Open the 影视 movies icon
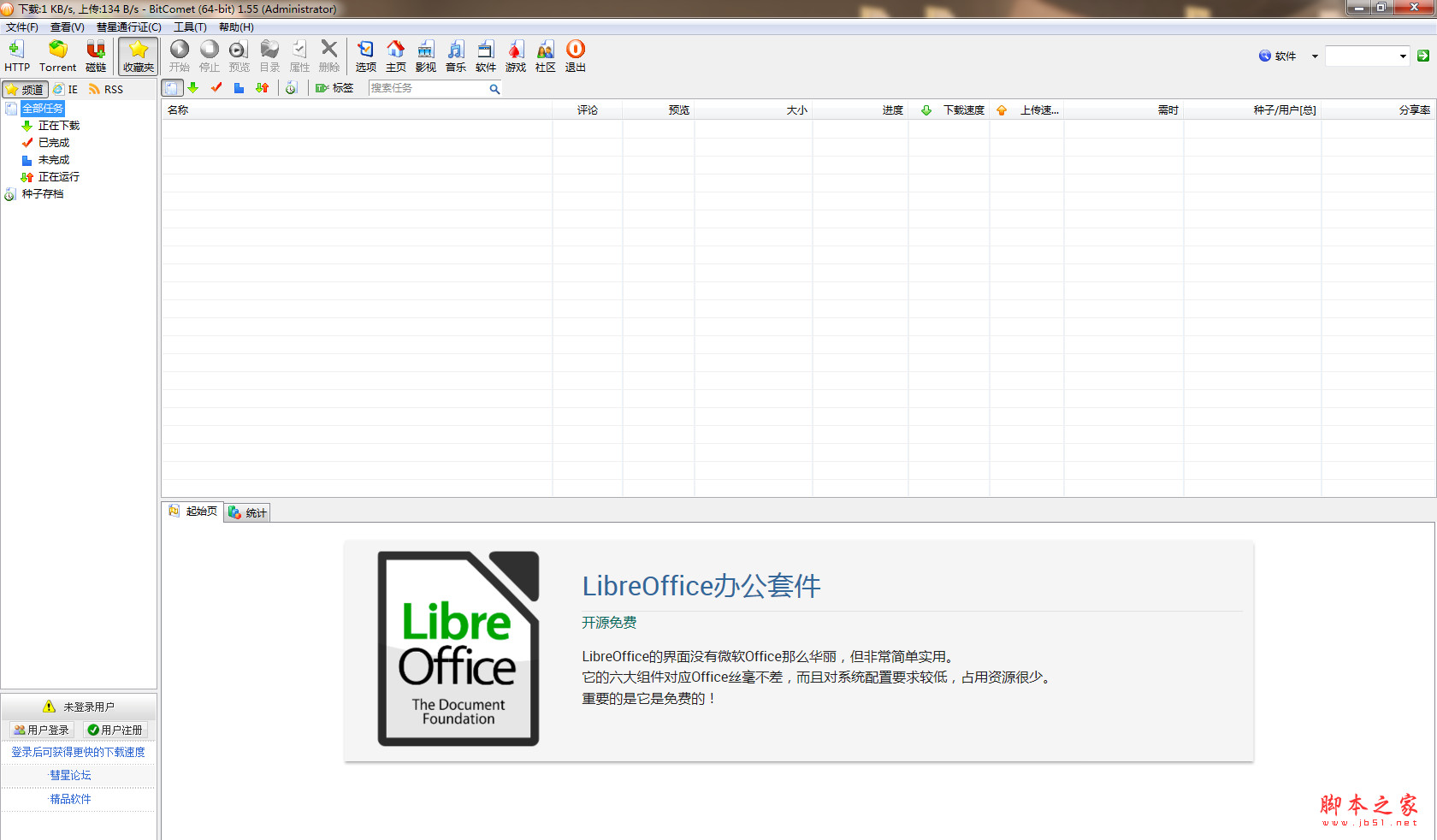This screenshot has height=840, width=1437. [x=426, y=56]
